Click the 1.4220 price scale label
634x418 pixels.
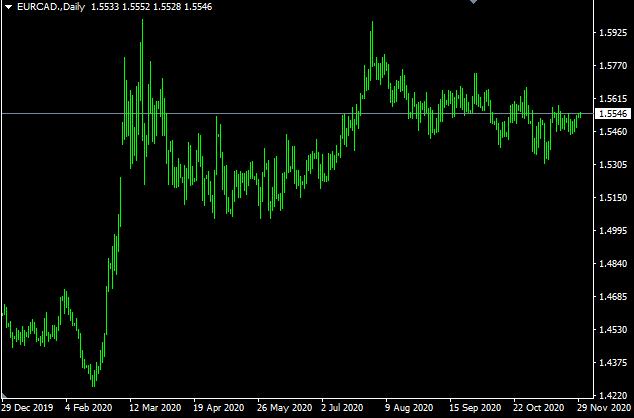[613, 395]
